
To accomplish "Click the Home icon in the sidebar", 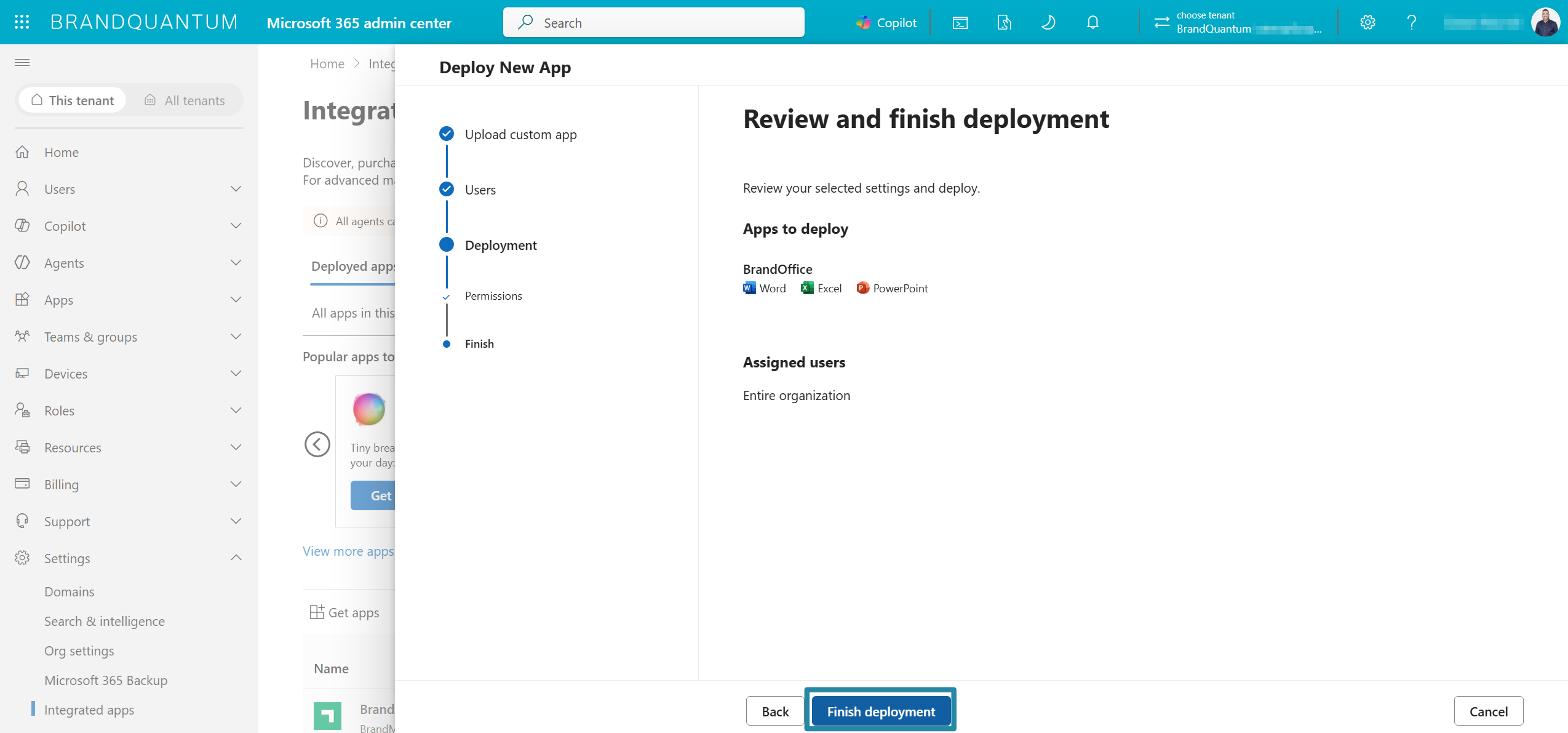I will 22,152.
